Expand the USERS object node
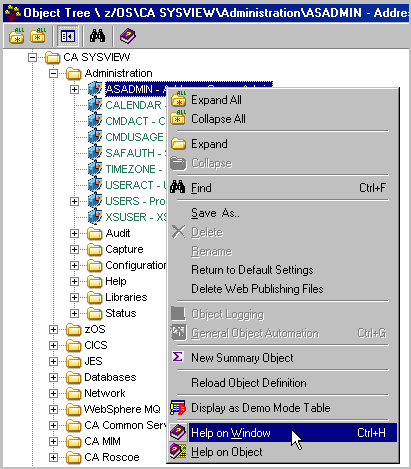The image size is (411, 469). (x=74, y=201)
